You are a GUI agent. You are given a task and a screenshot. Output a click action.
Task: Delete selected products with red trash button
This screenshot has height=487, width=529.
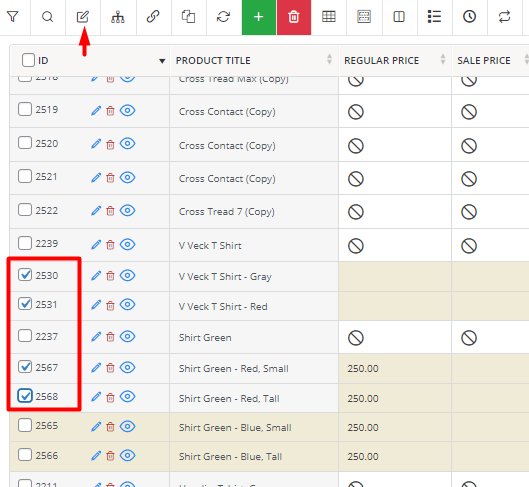coord(294,17)
